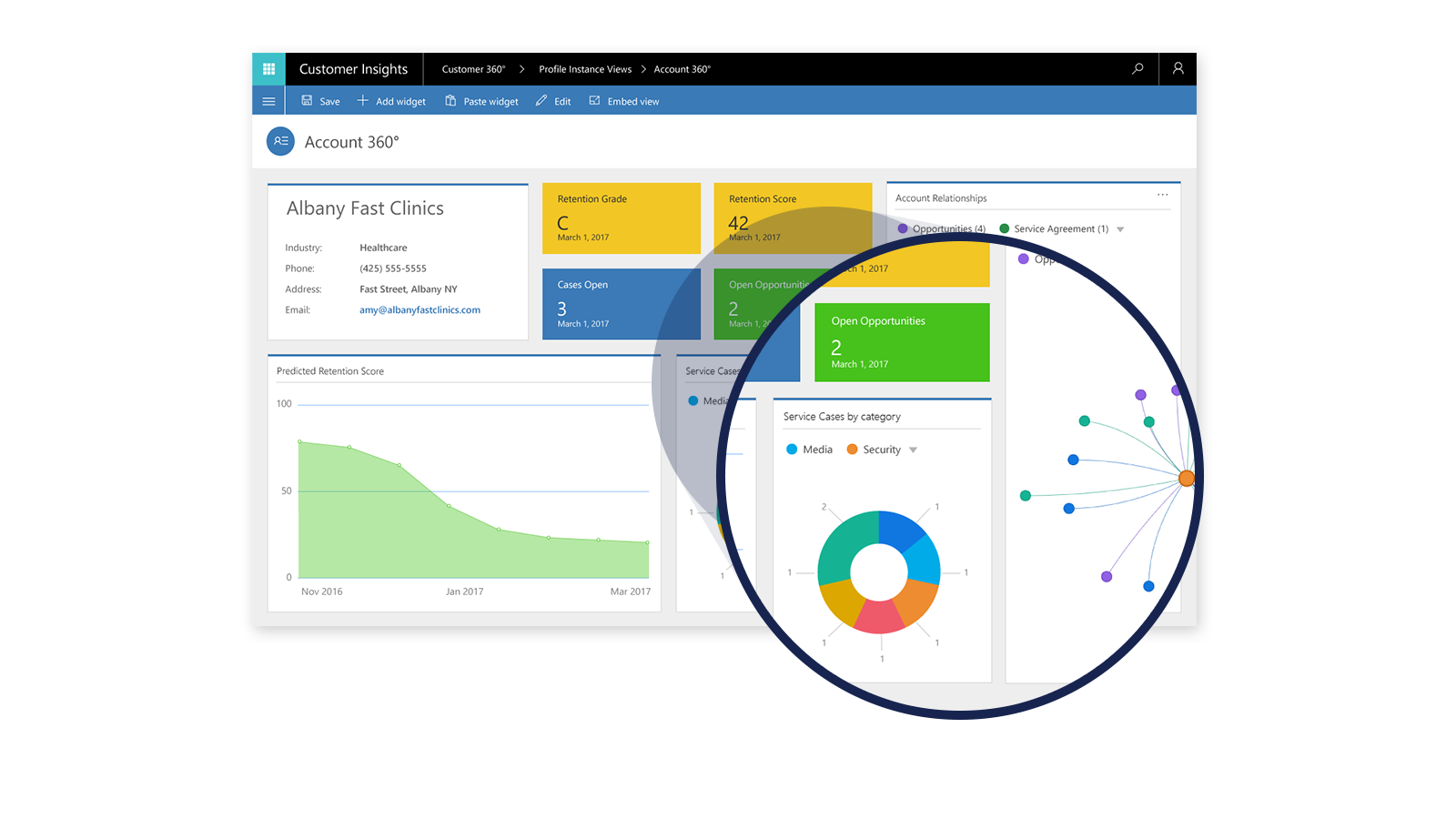1456x819 pixels.
Task: Click the Edit pencil icon
Action: pos(541,101)
